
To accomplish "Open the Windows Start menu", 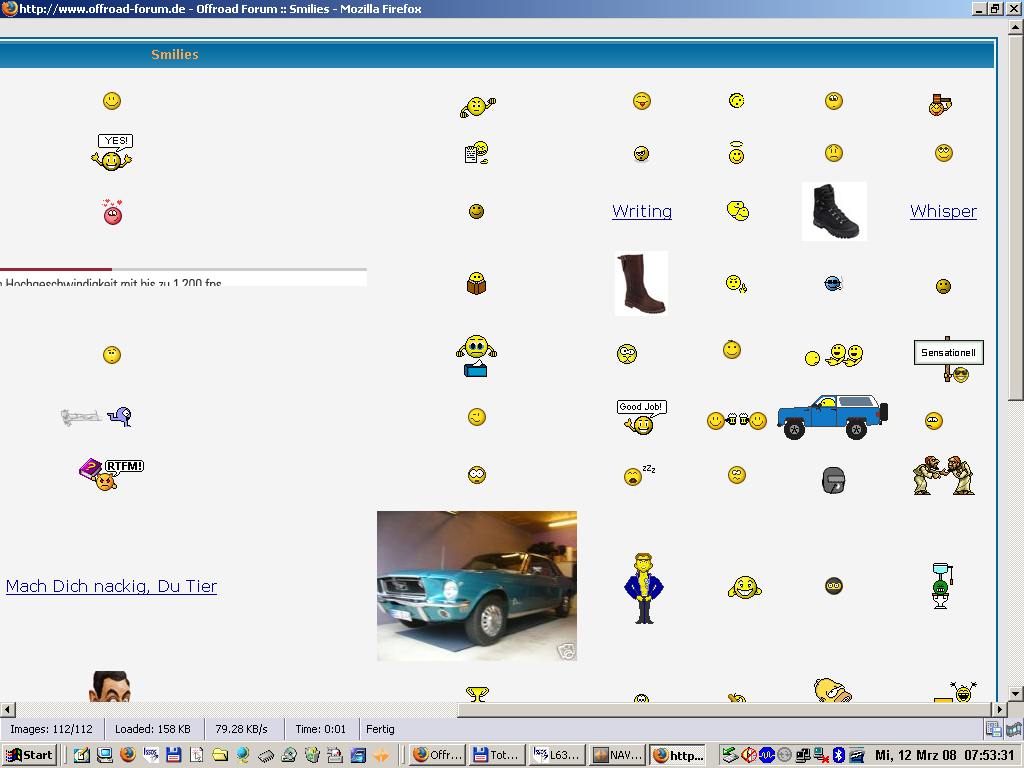I will 30,755.
